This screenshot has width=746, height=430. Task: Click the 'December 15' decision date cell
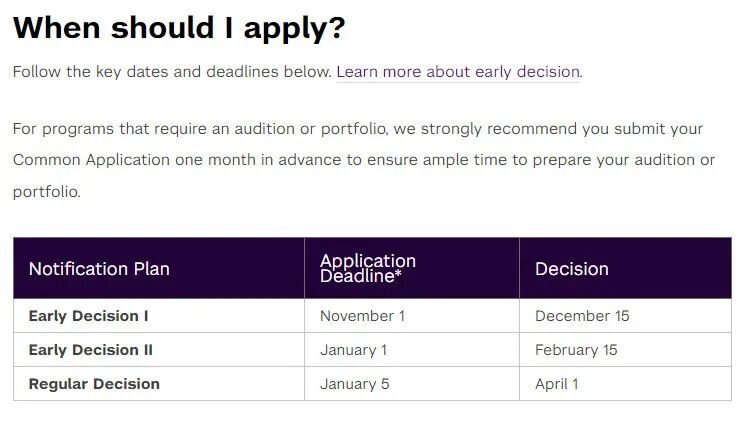(582, 316)
